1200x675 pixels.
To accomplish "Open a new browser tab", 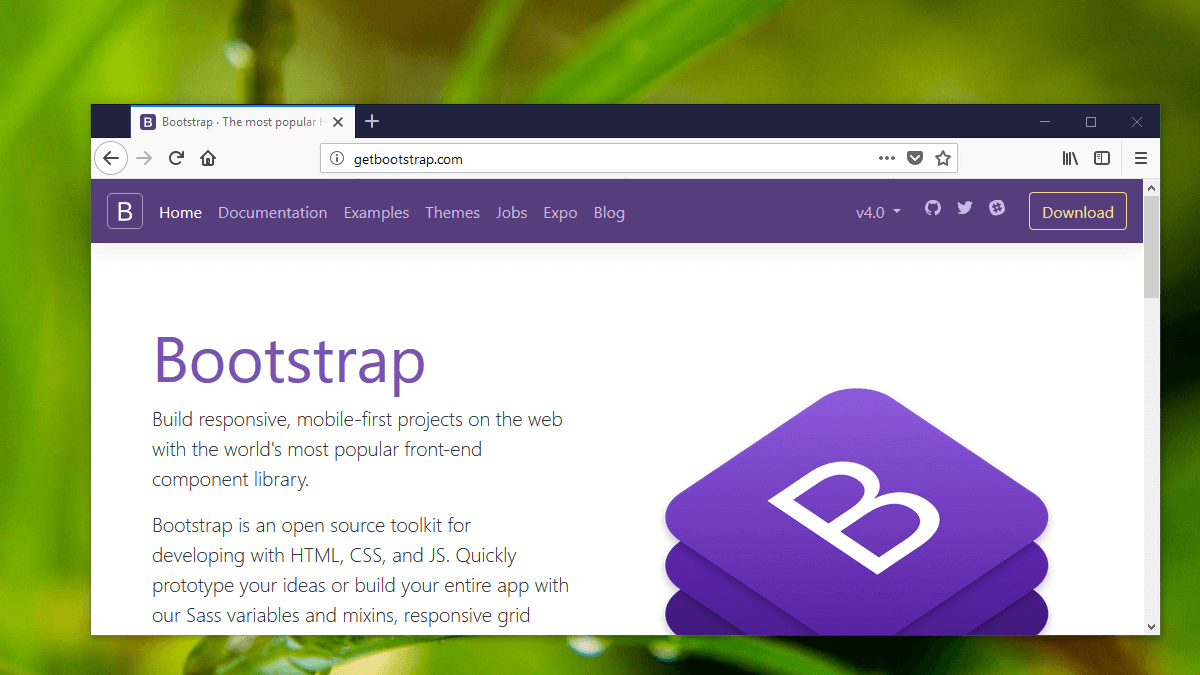I will (372, 121).
